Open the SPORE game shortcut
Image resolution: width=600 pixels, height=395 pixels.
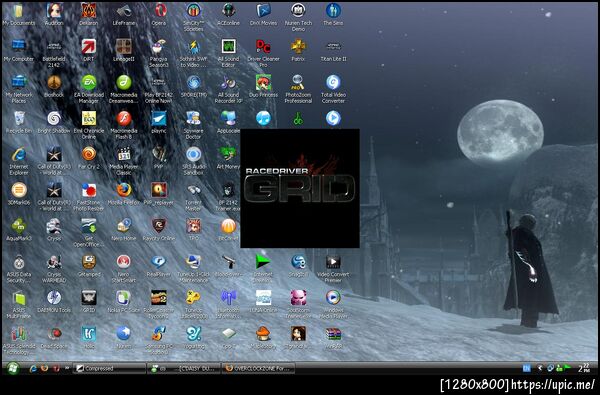click(194, 87)
